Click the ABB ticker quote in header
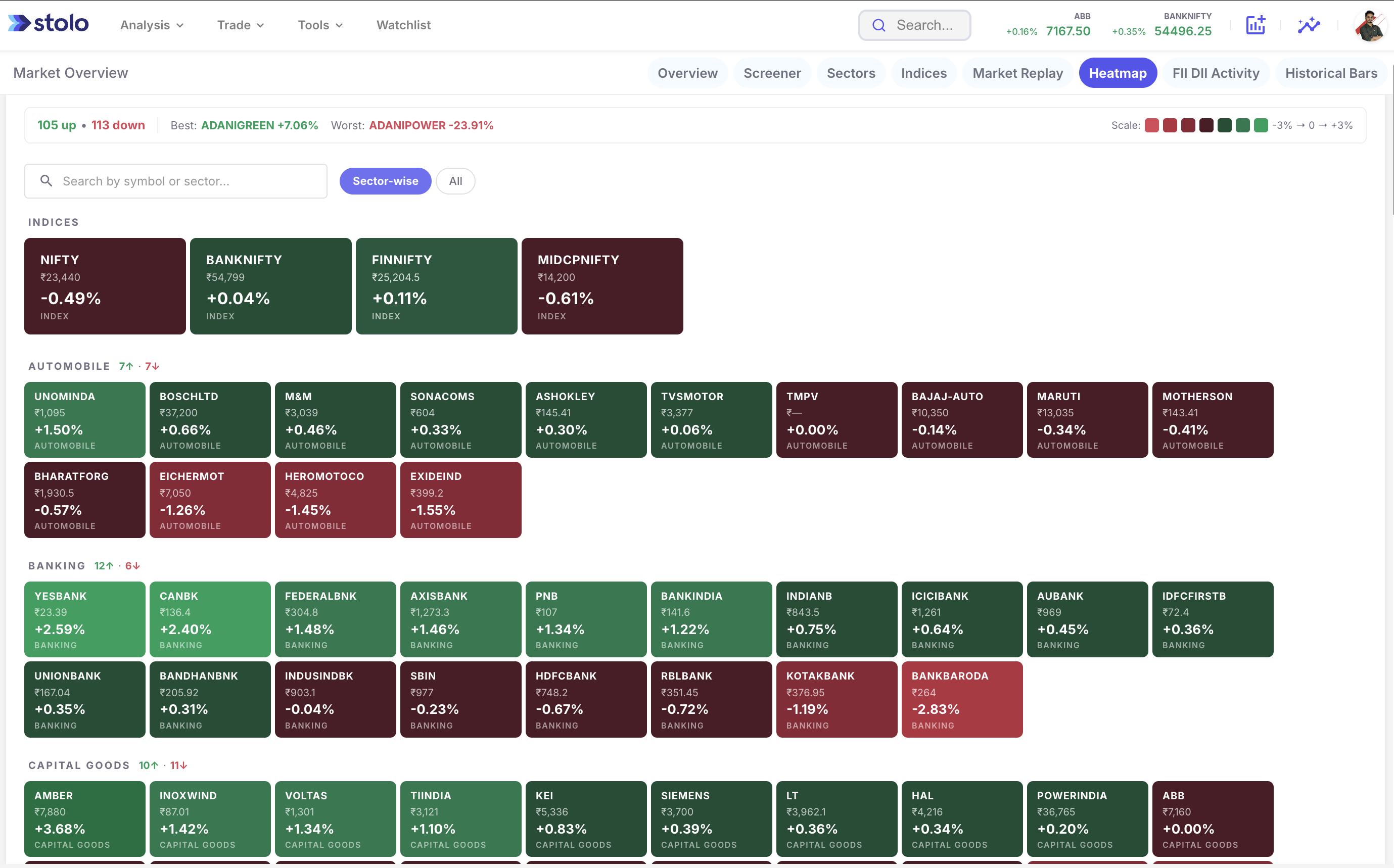Screen dimensions: 1394x868 1048,25
